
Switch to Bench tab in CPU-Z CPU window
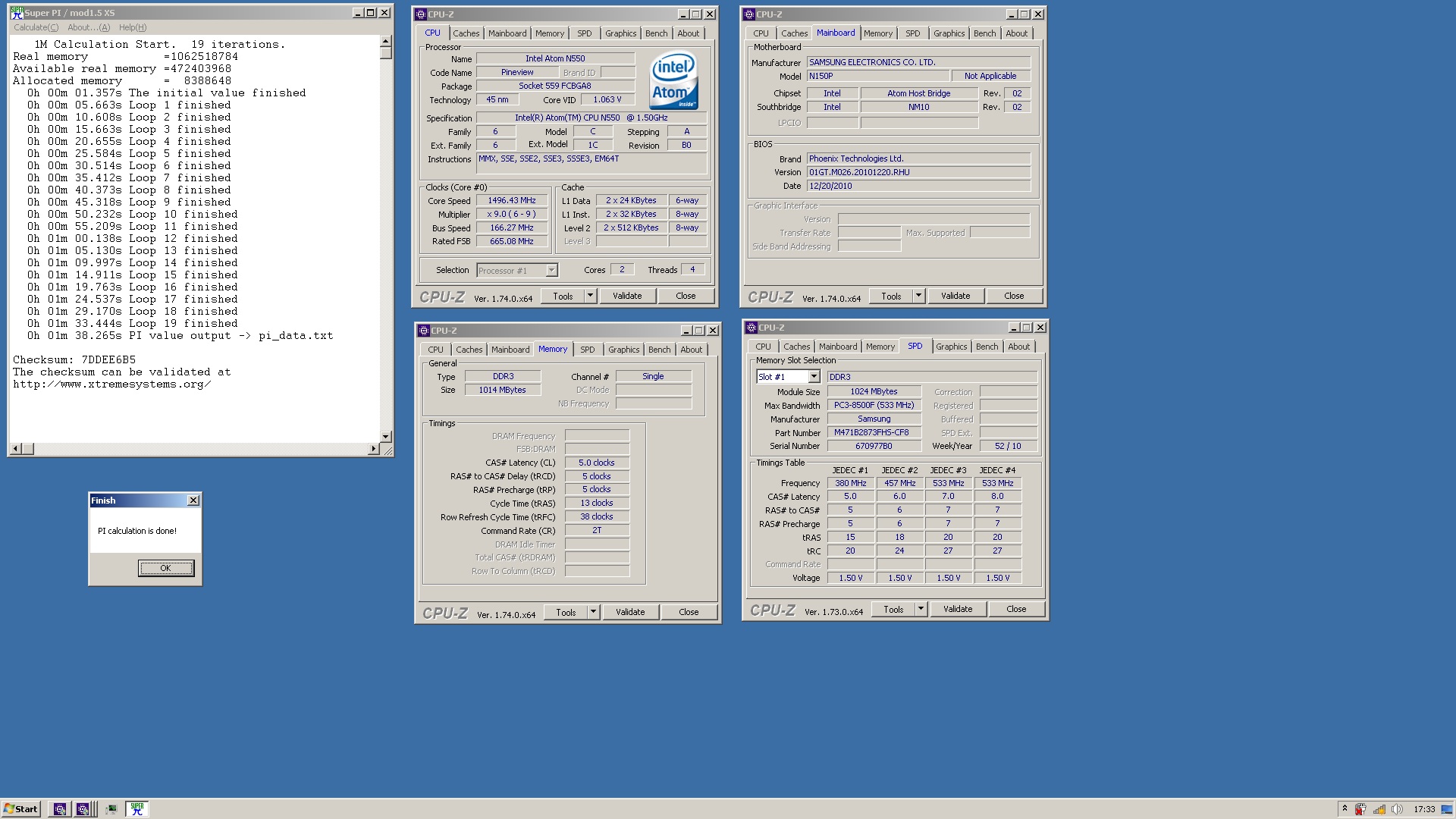(657, 33)
